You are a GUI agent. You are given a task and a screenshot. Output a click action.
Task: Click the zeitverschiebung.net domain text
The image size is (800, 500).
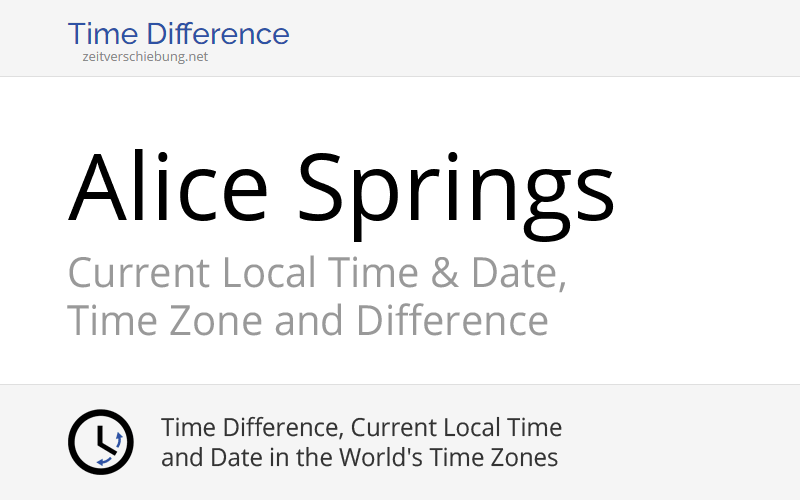tap(146, 57)
